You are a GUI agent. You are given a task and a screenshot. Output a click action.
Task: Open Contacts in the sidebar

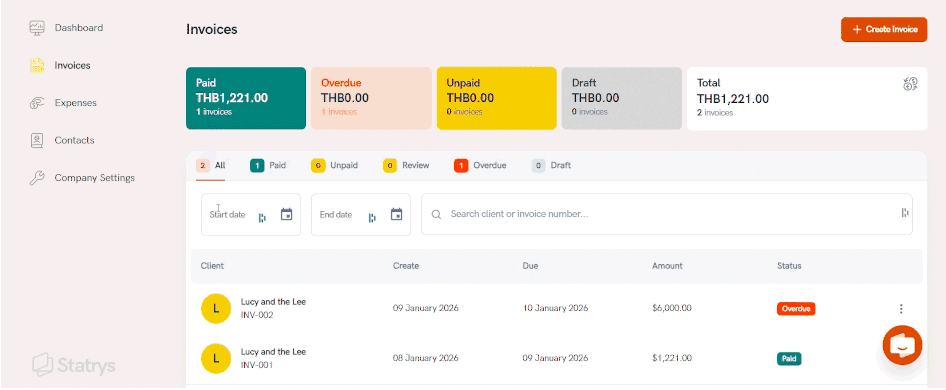click(74, 140)
